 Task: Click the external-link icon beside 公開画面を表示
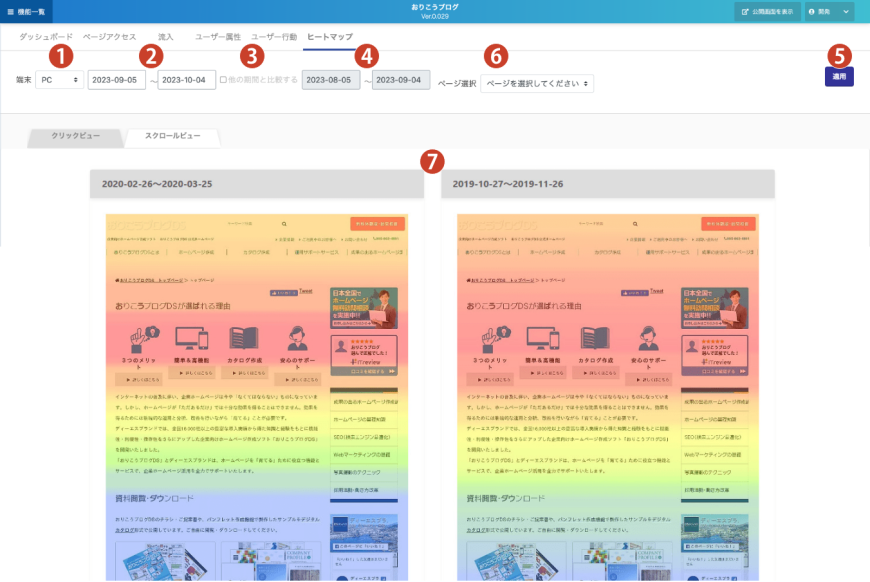pyautogui.click(x=745, y=12)
